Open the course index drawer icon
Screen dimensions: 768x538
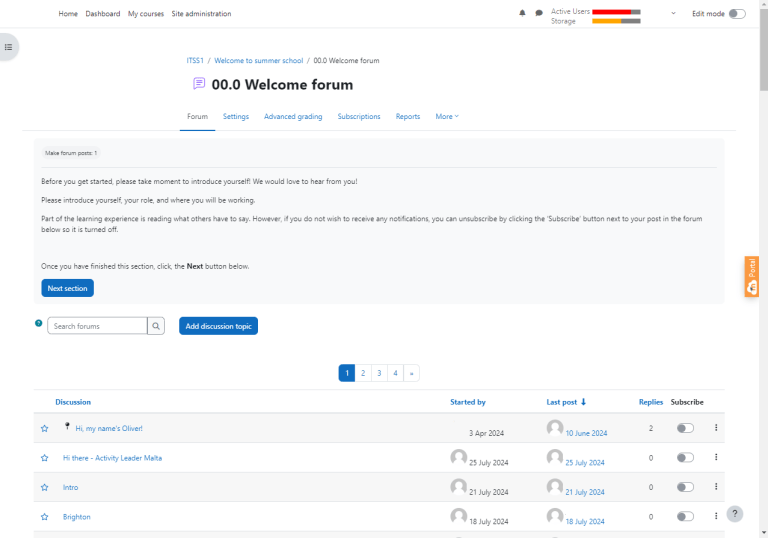pyautogui.click(x=8, y=47)
